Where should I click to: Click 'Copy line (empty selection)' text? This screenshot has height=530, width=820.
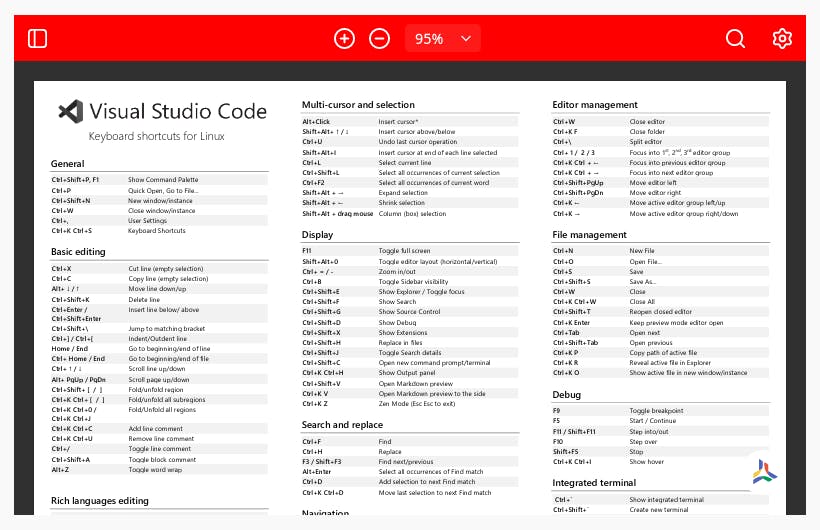pos(168,279)
